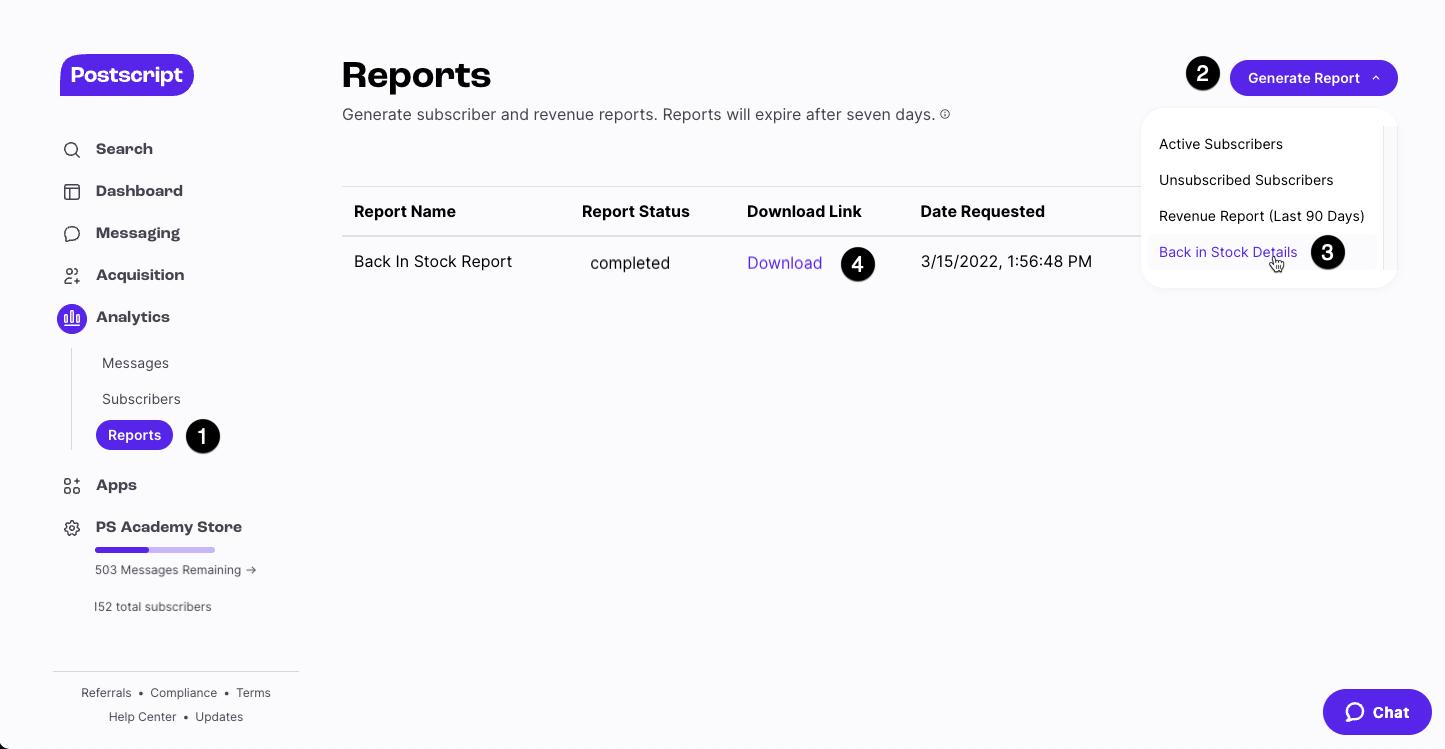Click the info icon after seven days
The height and width of the screenshot is (749, 1445).
pyautogui.click(x=945, y=114)
